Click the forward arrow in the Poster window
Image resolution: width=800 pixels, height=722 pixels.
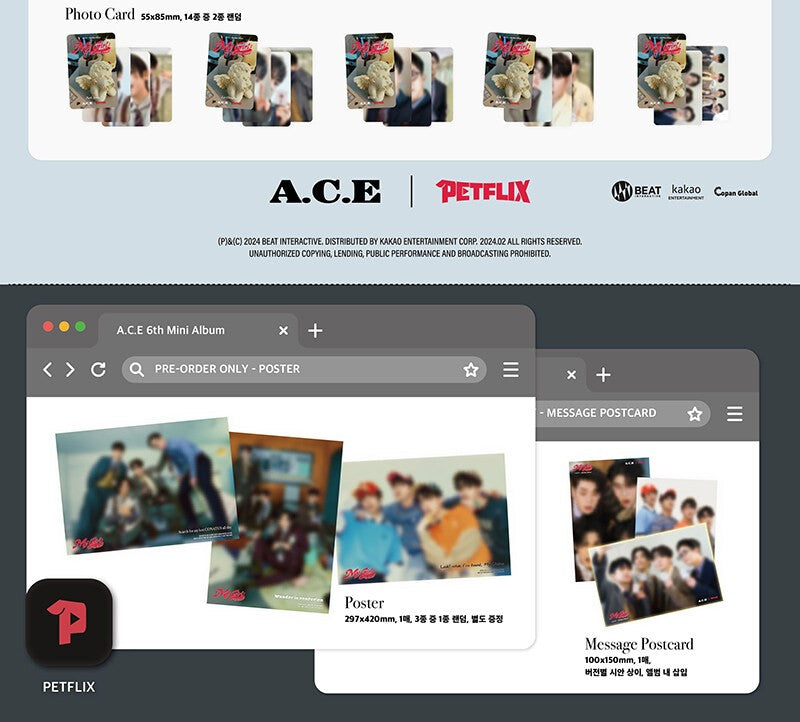coord(70,369)
